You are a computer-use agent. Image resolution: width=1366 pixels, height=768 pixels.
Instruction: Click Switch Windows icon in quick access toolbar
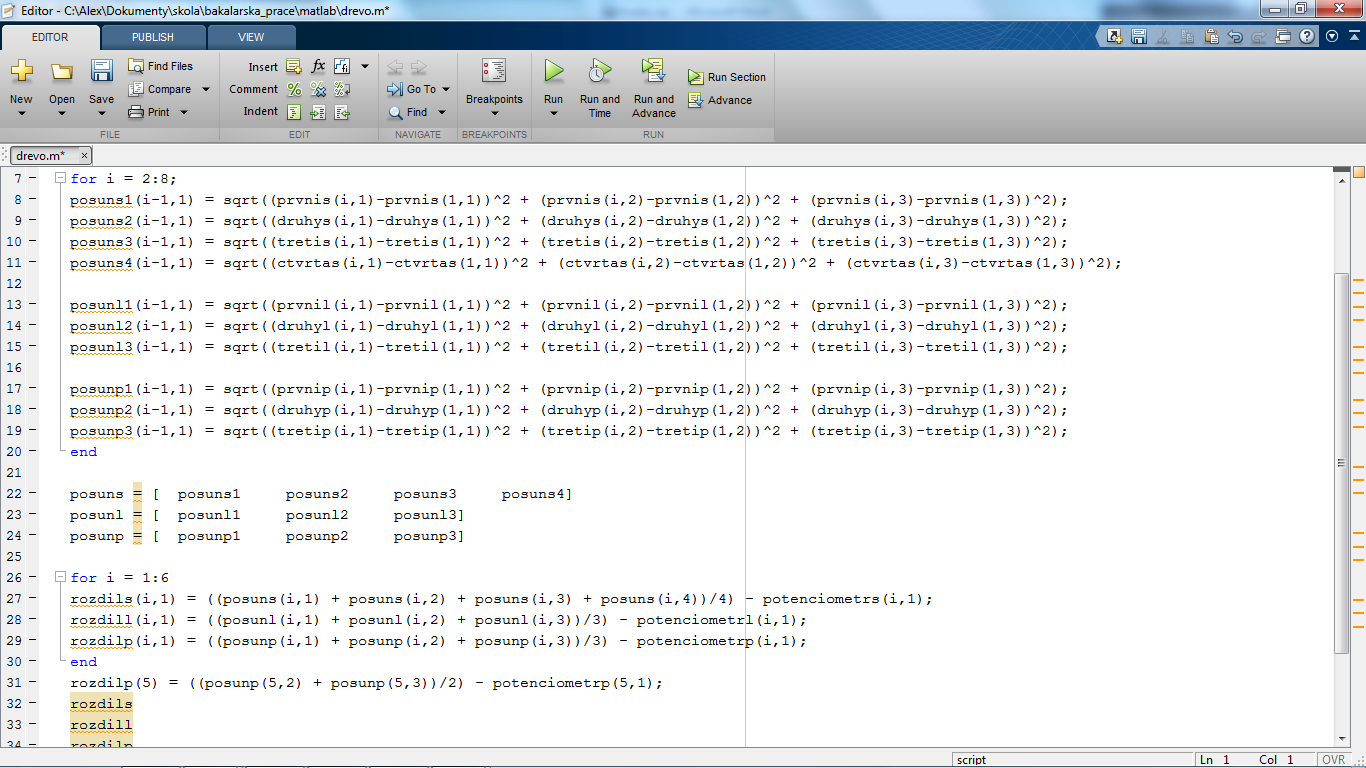click(1284, 36)
